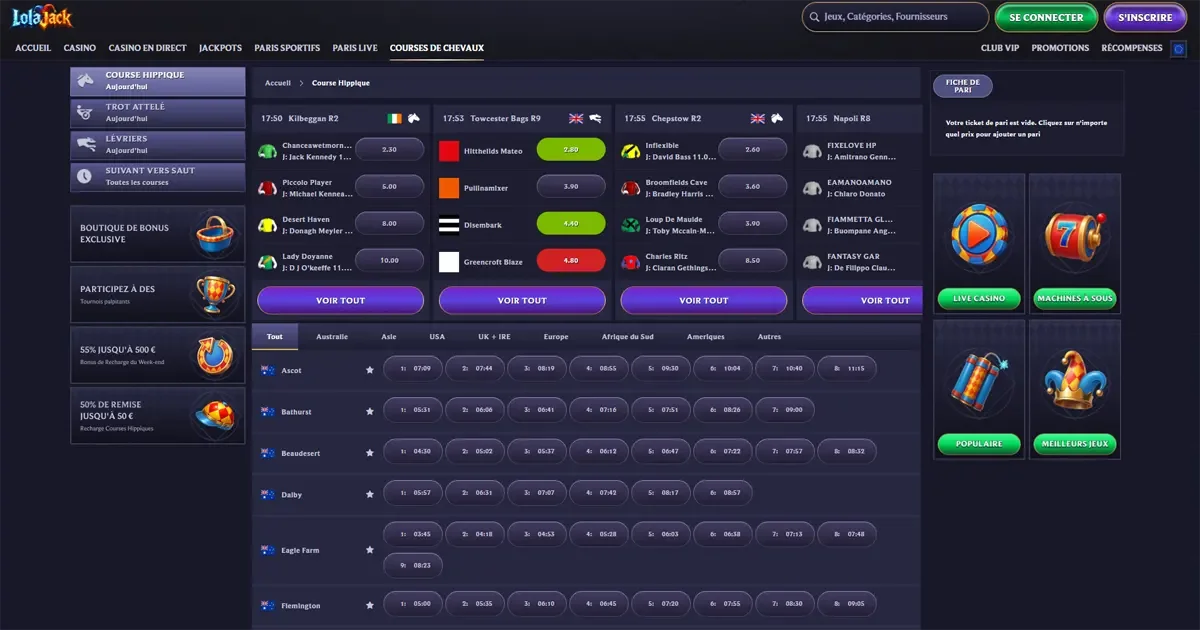Open the Promotions page

coord(1060,48)
